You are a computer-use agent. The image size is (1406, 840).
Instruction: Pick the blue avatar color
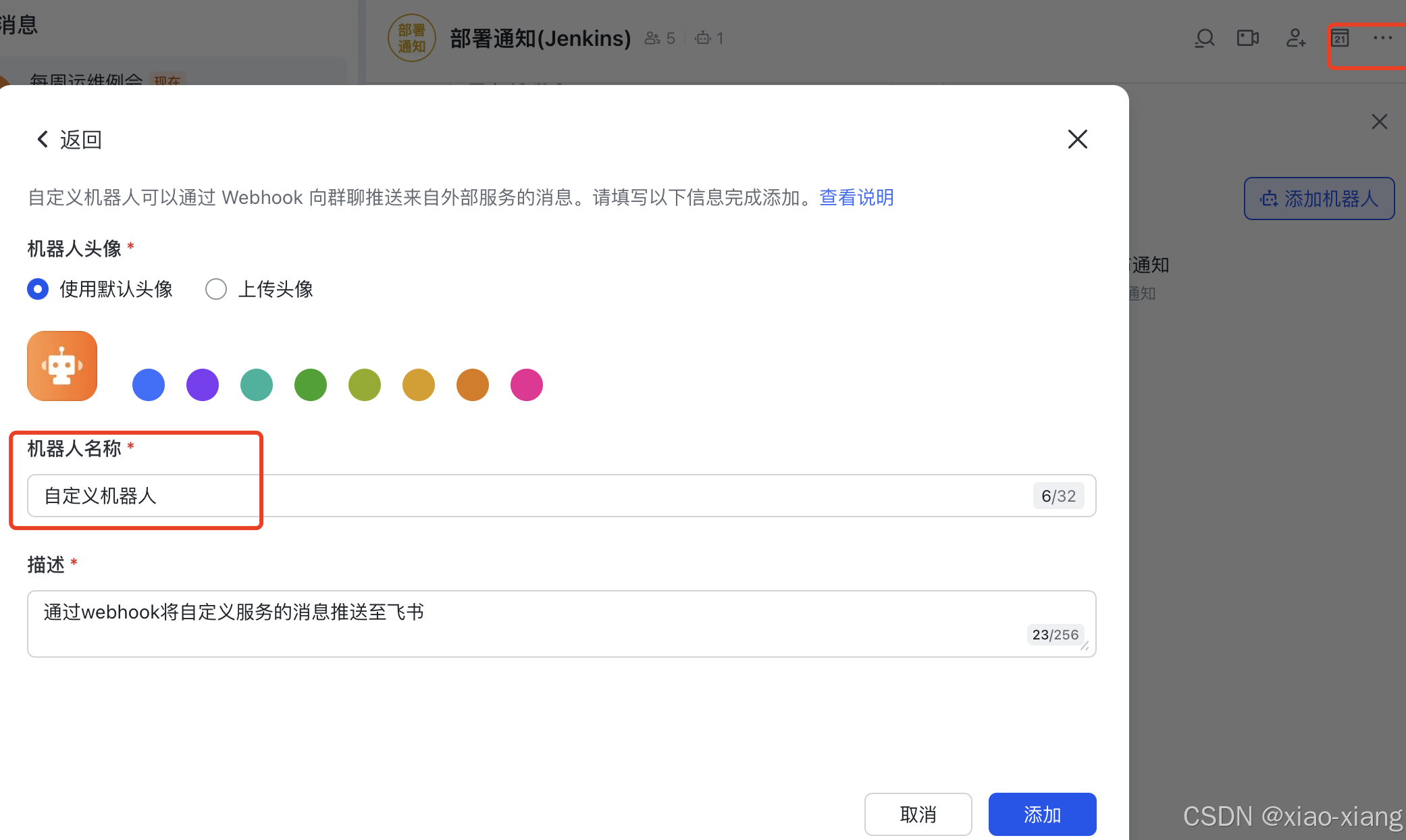pyautogui.click(x=149, y=385)
